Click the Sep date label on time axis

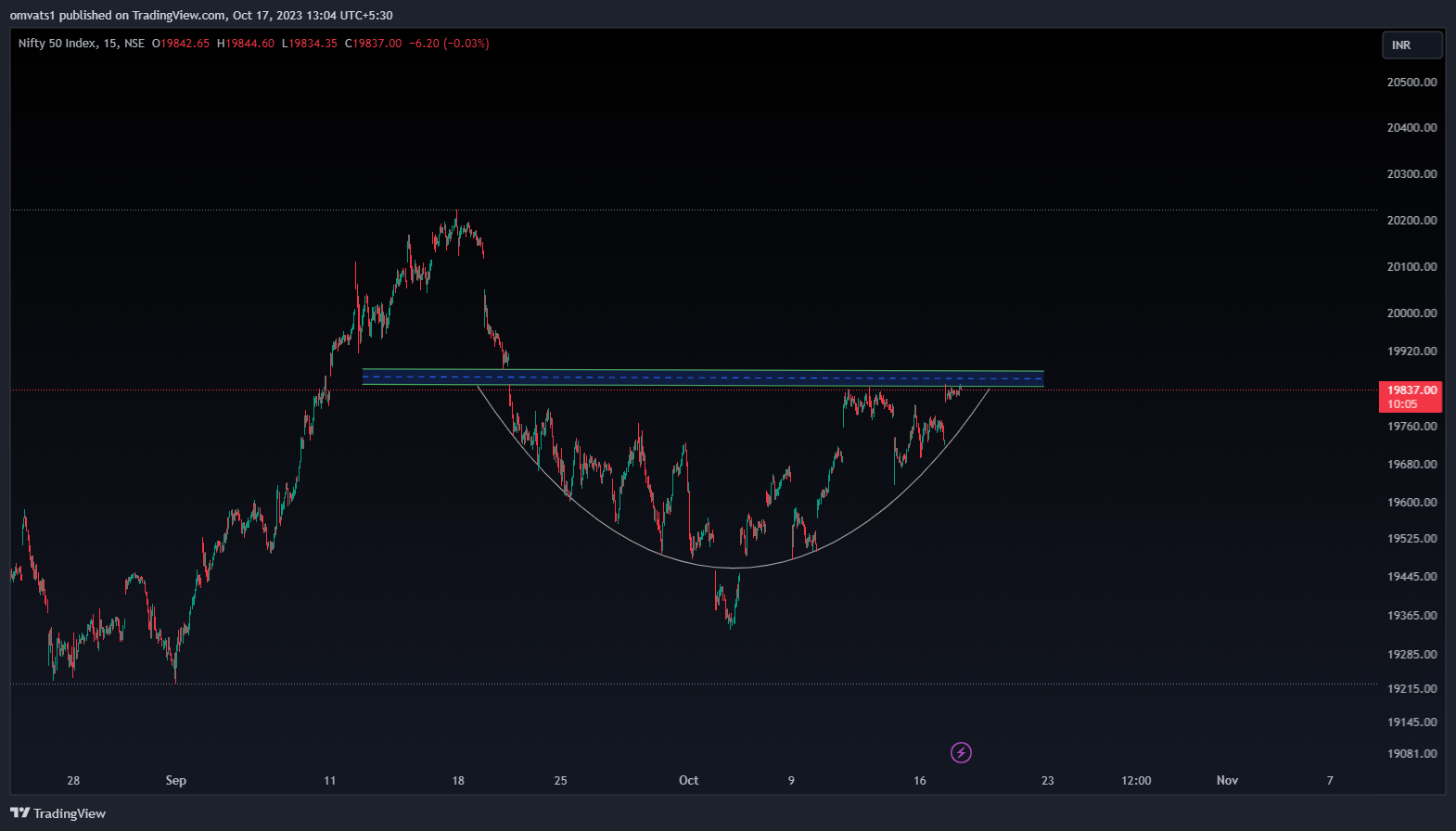point(175,780)
